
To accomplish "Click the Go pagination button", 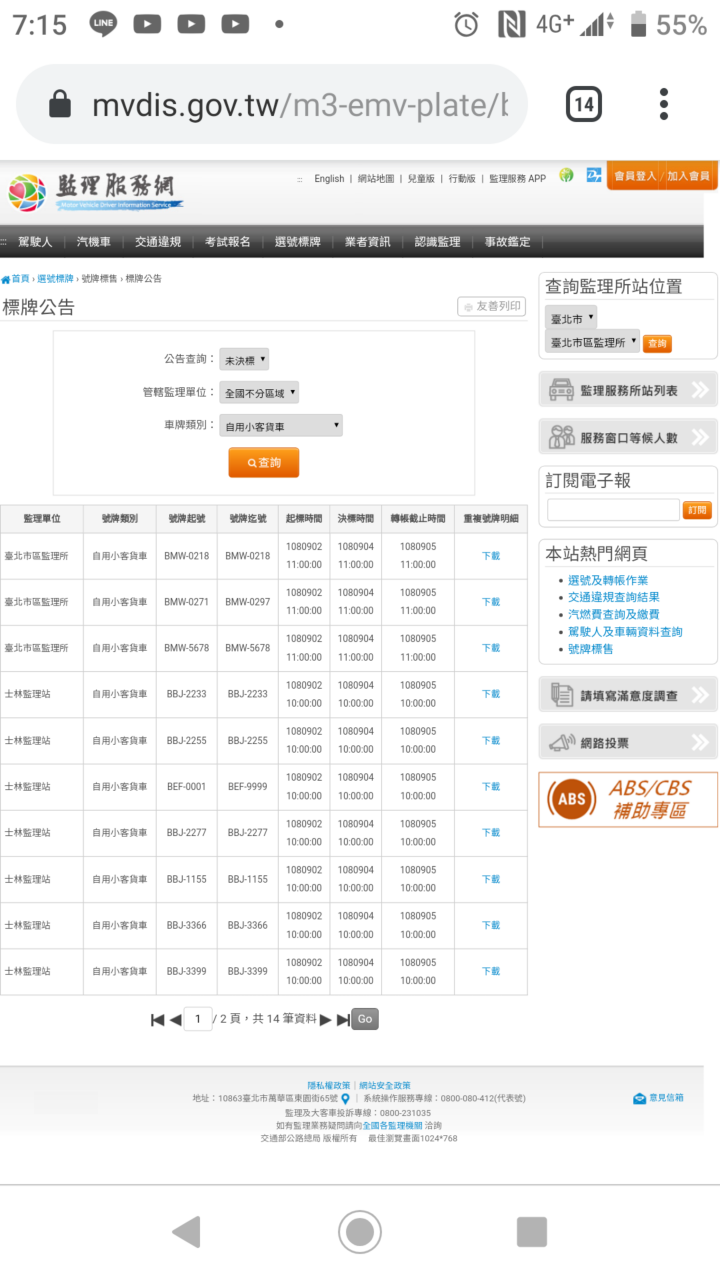I will (365, 1019).
